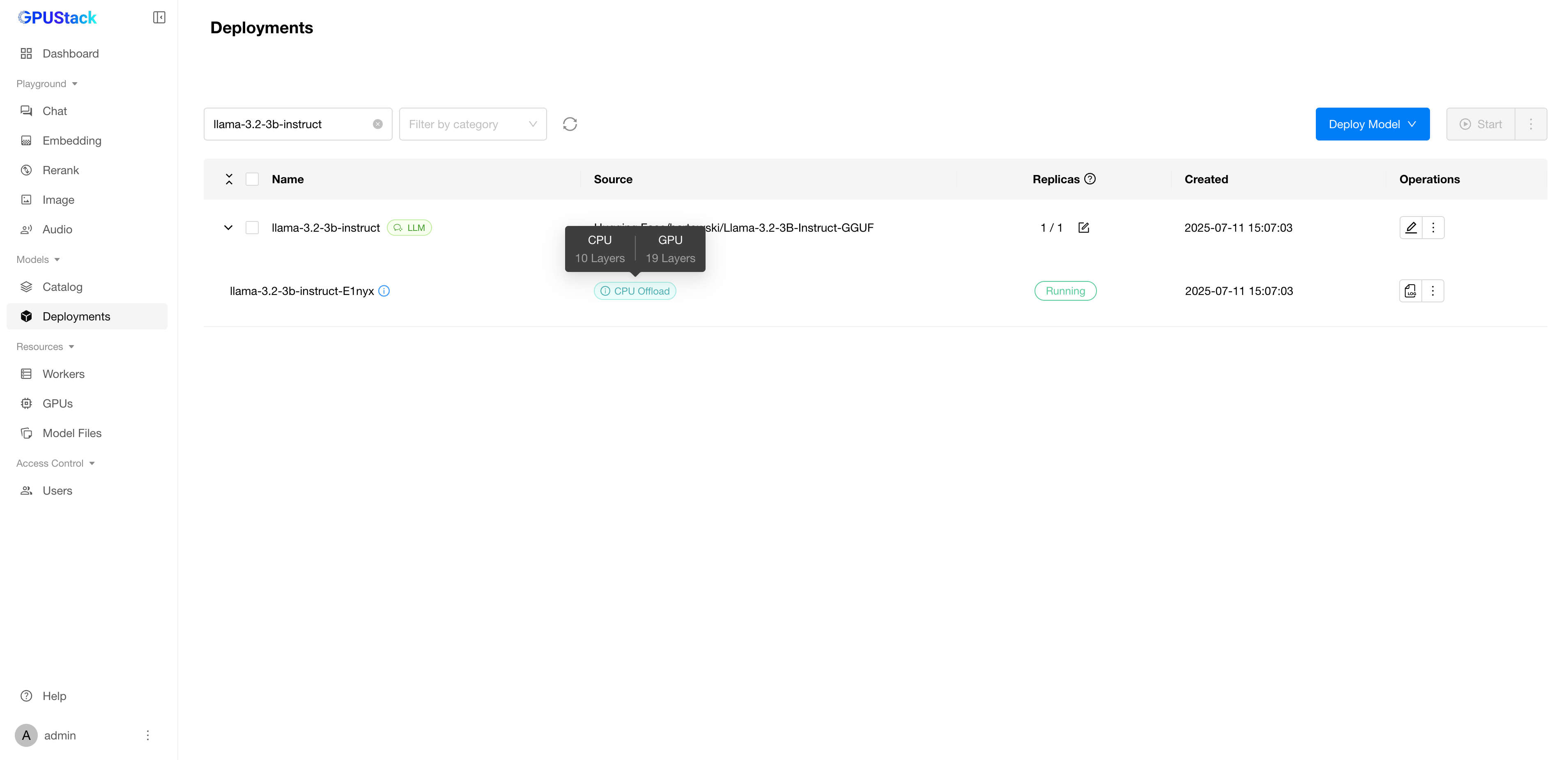Edit the llama-3.2-3b-instruct deployment
This screenshot has width=1568, height=760.
[1410, 228]
